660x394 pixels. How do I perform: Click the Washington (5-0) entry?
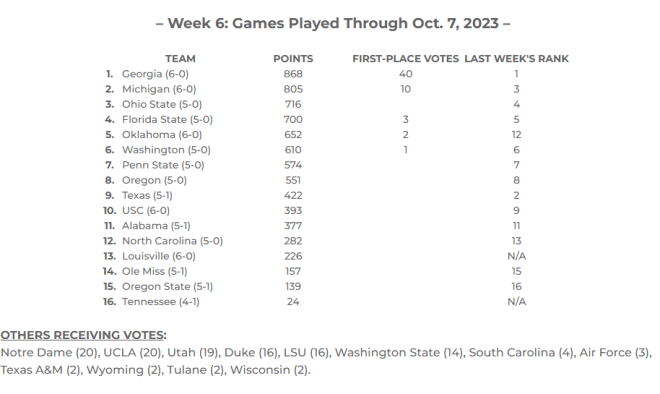tap(166, 150)
